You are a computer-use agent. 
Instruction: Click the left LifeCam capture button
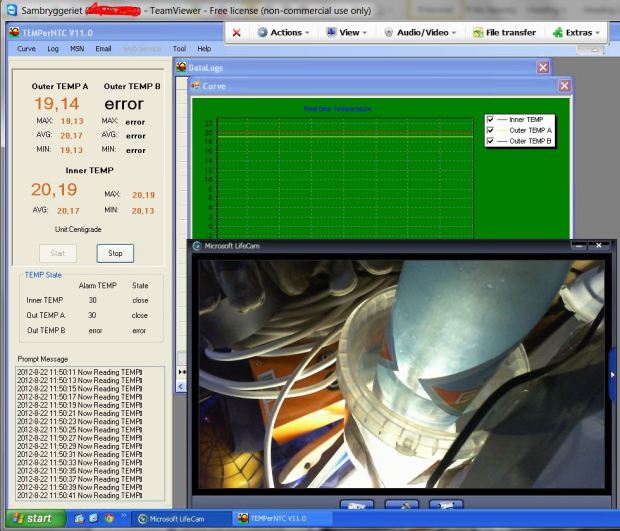pos(357,506)
